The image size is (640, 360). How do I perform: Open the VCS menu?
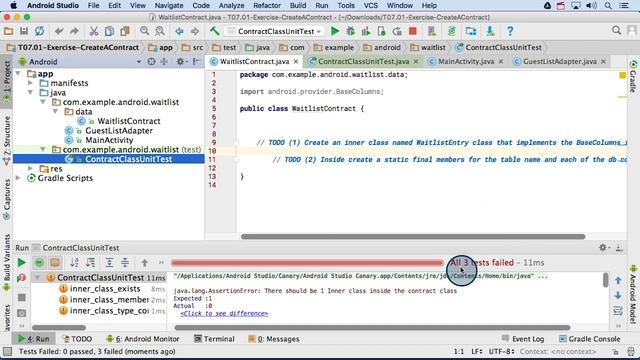[371, 6]
